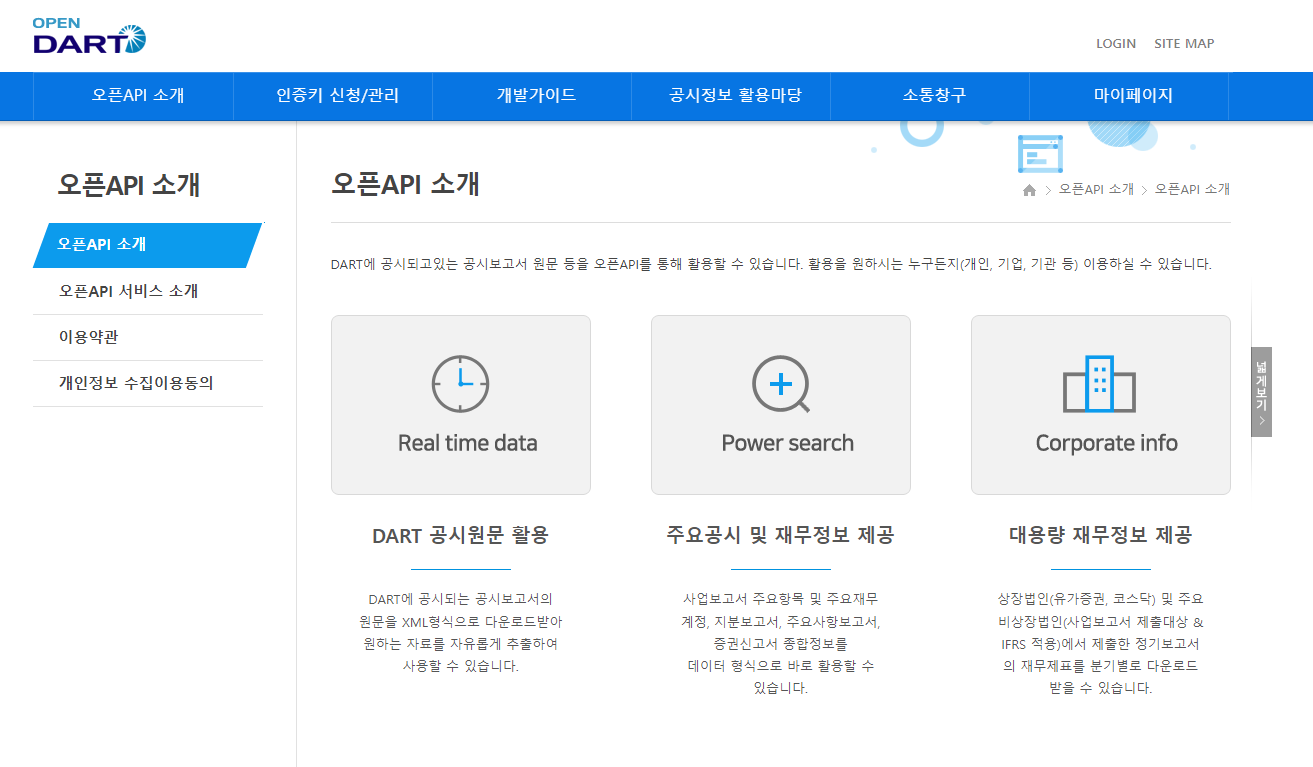1313x767 pixels.
Task: Select 오픈API 서비스 소개 in sidebar
Action: point(148,291)
